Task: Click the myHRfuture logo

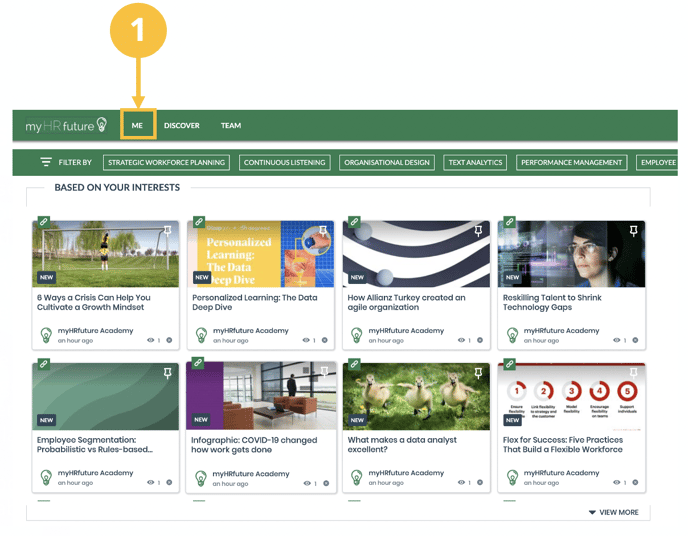Action: coord(66,126)
